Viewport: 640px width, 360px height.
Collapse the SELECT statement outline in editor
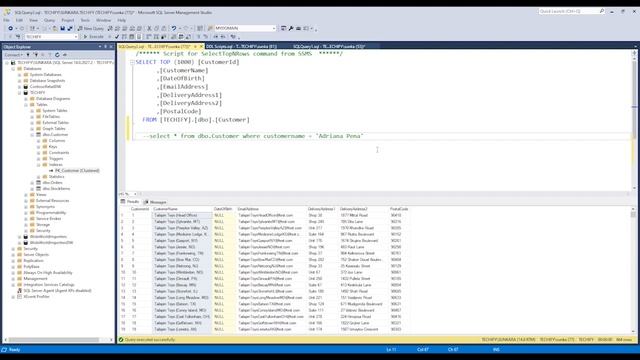pos(132,62)
